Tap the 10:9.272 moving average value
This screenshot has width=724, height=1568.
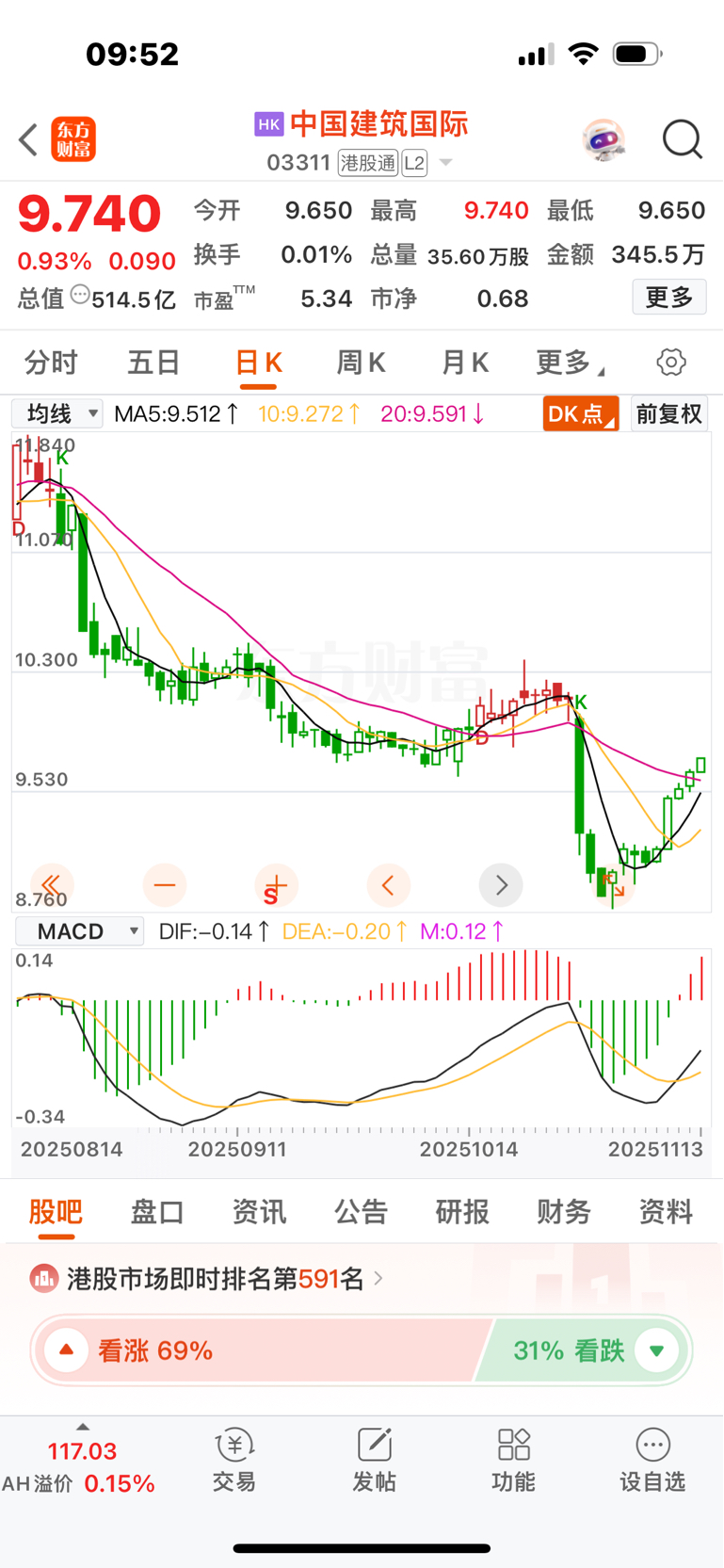pyautogui.click(x=310, y=413)
